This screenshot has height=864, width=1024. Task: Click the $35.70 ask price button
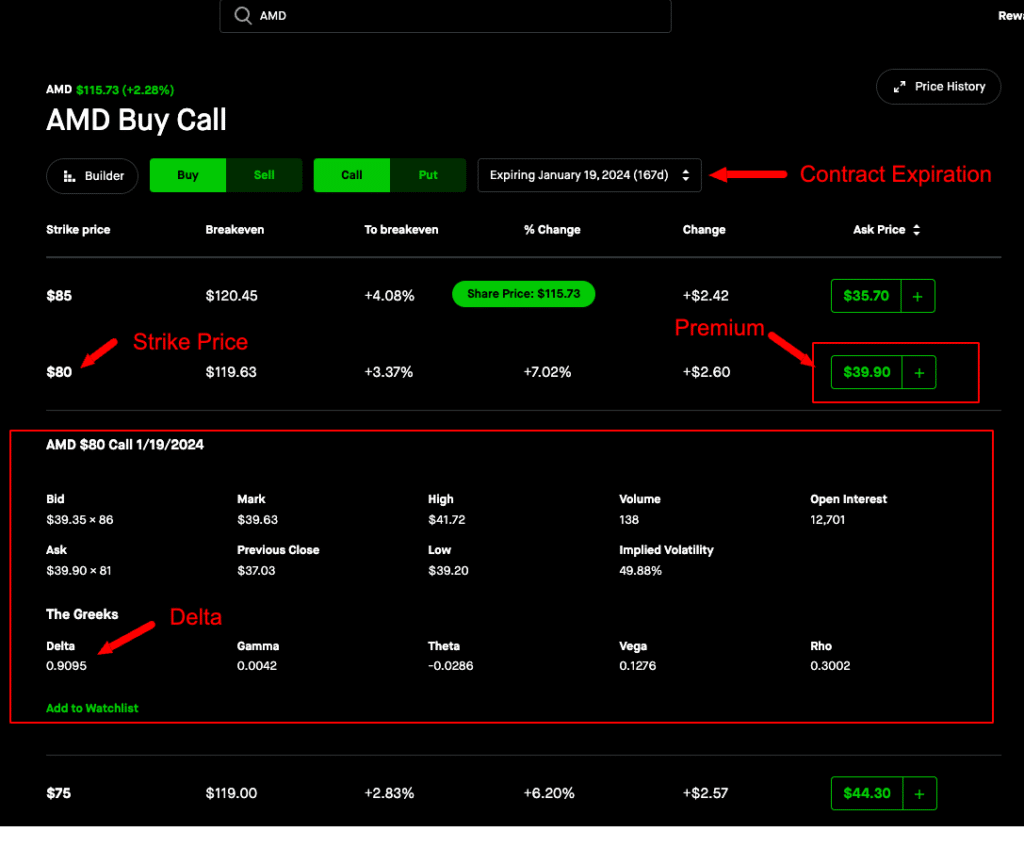point(866,296)
